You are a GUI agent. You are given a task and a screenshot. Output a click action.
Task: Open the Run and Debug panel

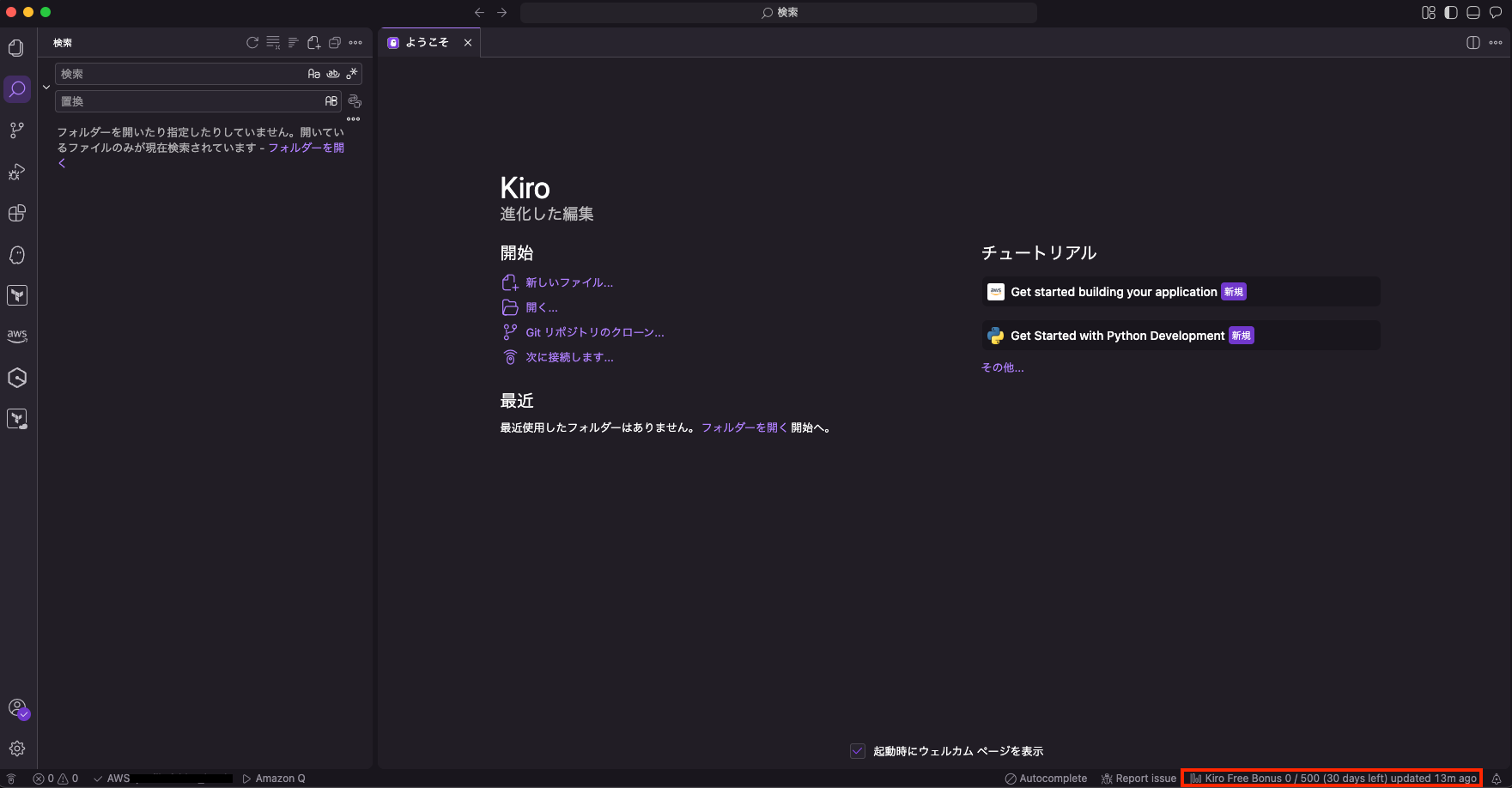17,172
